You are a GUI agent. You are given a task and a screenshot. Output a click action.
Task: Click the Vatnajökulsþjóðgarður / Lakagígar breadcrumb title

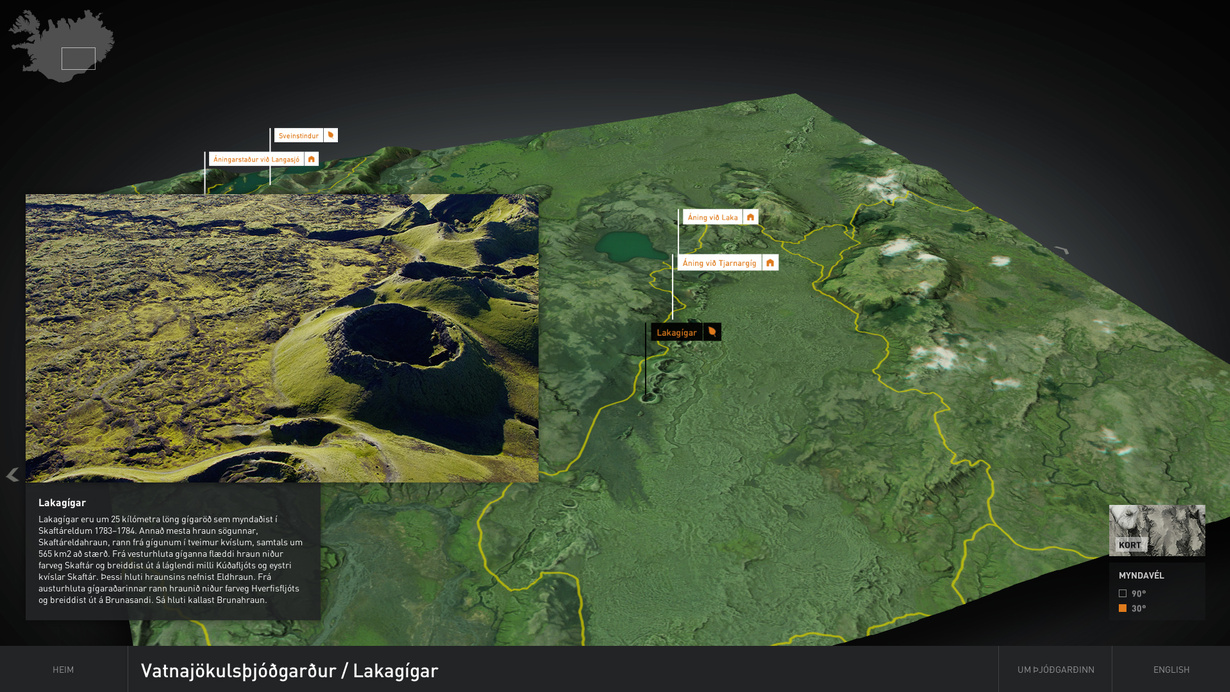pyautogui.click(x=289, y=671)
